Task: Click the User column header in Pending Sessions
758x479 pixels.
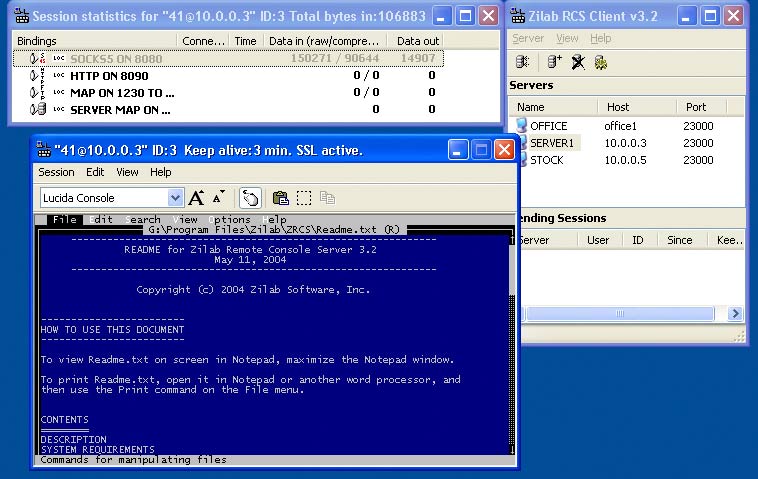Action: tap(598, 240)
